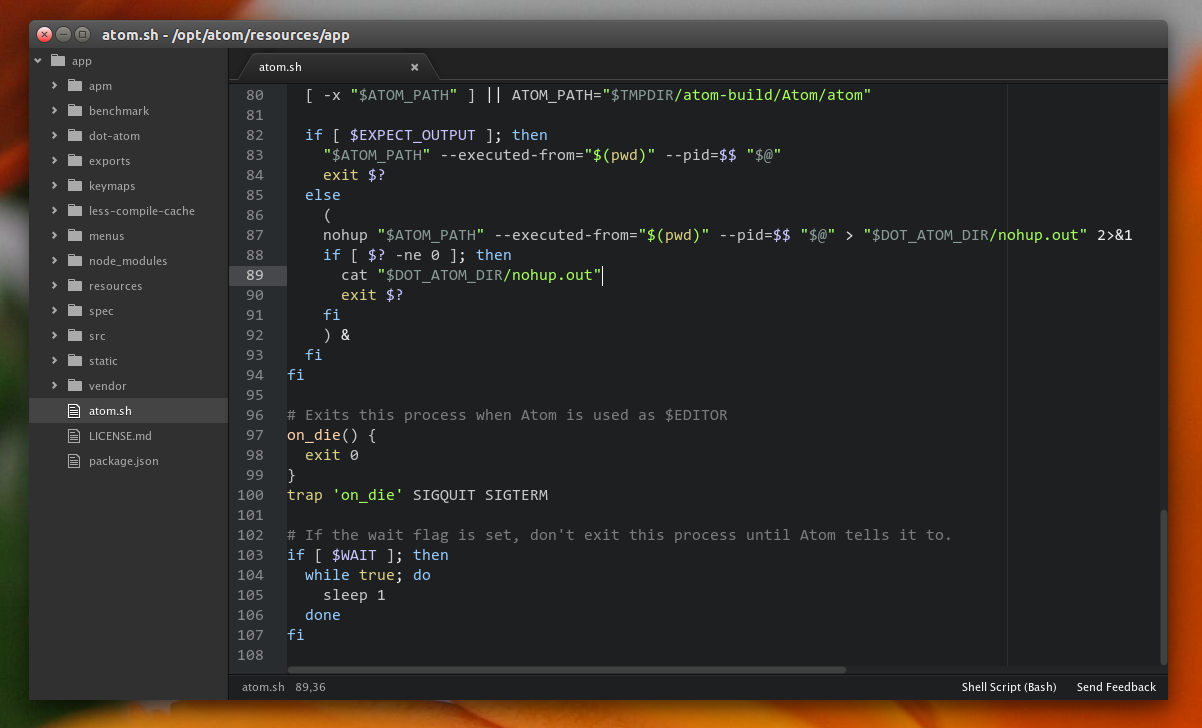
Task: Click the package.json file icon
Action: pyautogui.click(x=72, y=460)
